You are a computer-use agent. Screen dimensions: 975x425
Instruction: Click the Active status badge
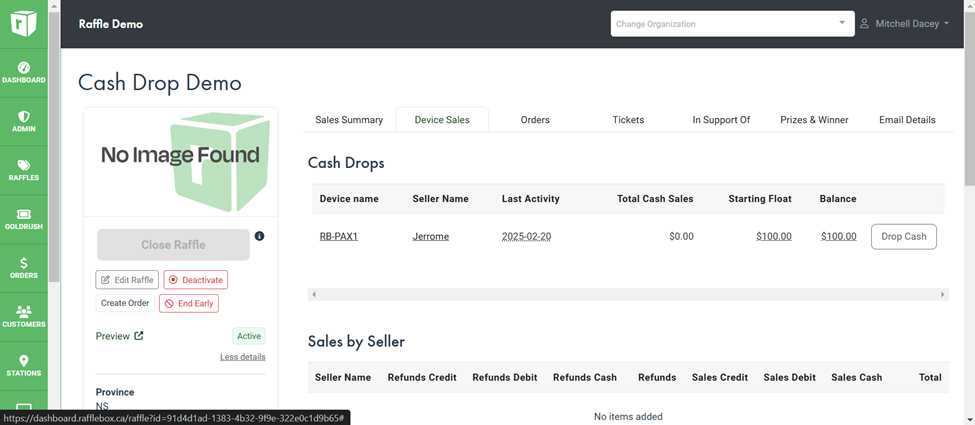(249, 336)
